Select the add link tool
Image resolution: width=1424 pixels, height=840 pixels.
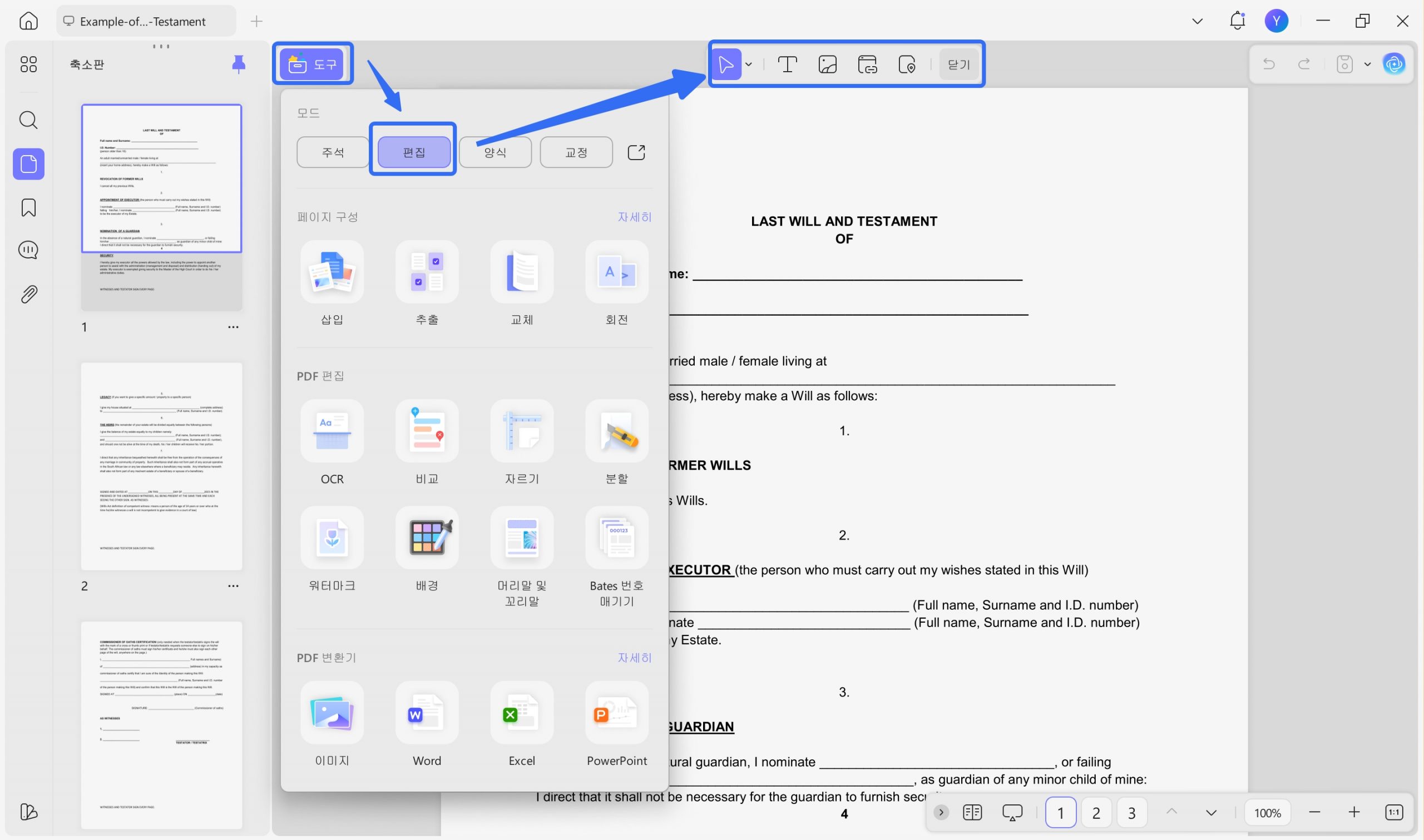point(867,64)
